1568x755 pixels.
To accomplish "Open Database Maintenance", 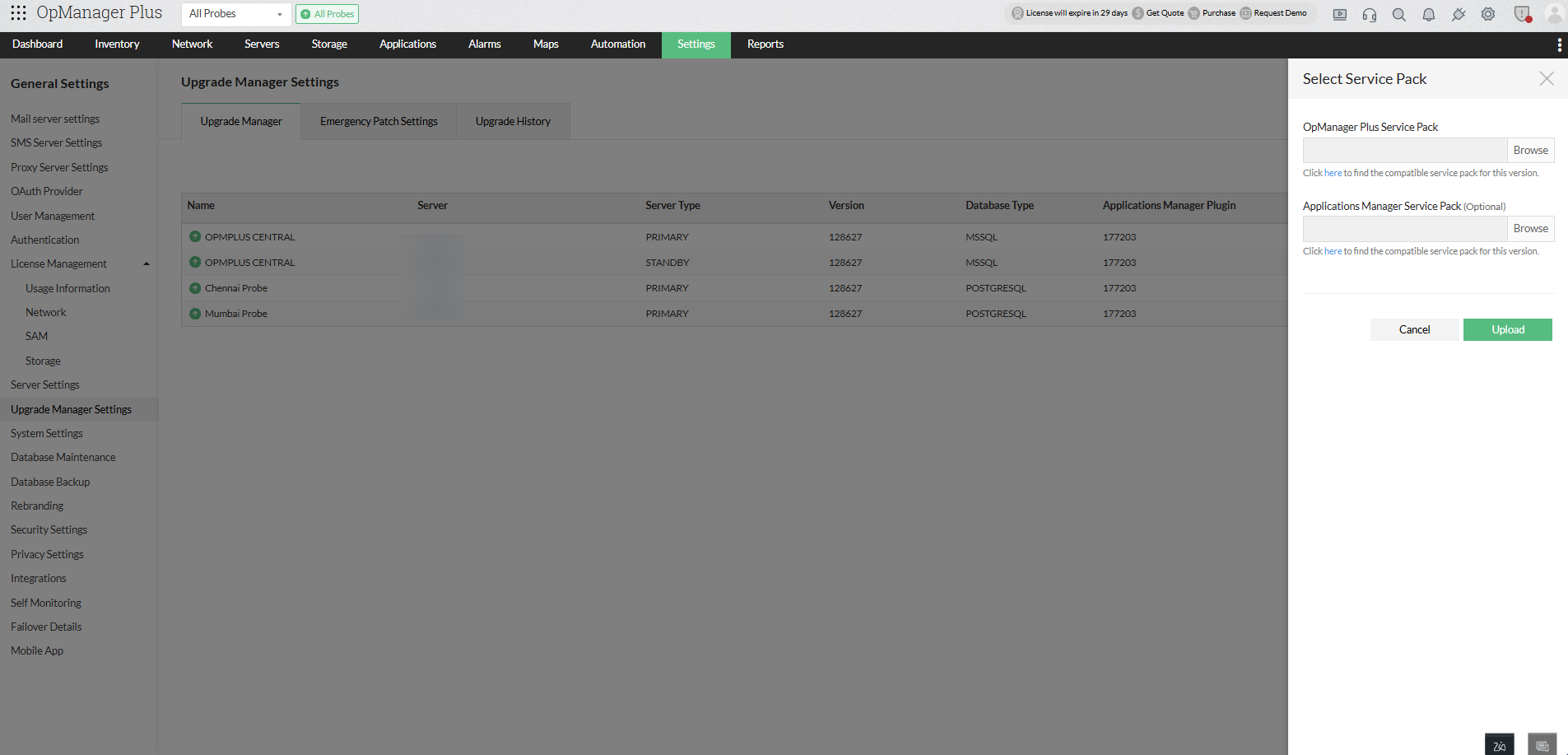I will [63, 457].
